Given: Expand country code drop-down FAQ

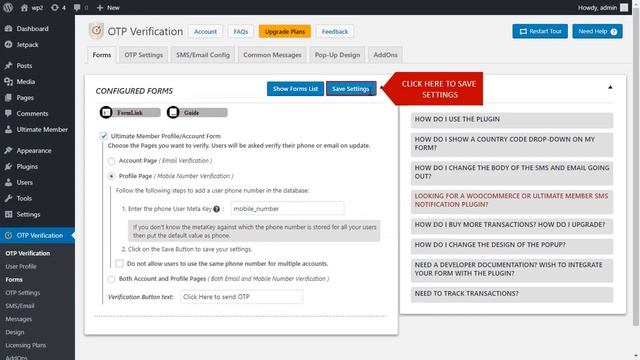Looking at the screenshot, I should point(512,144).
